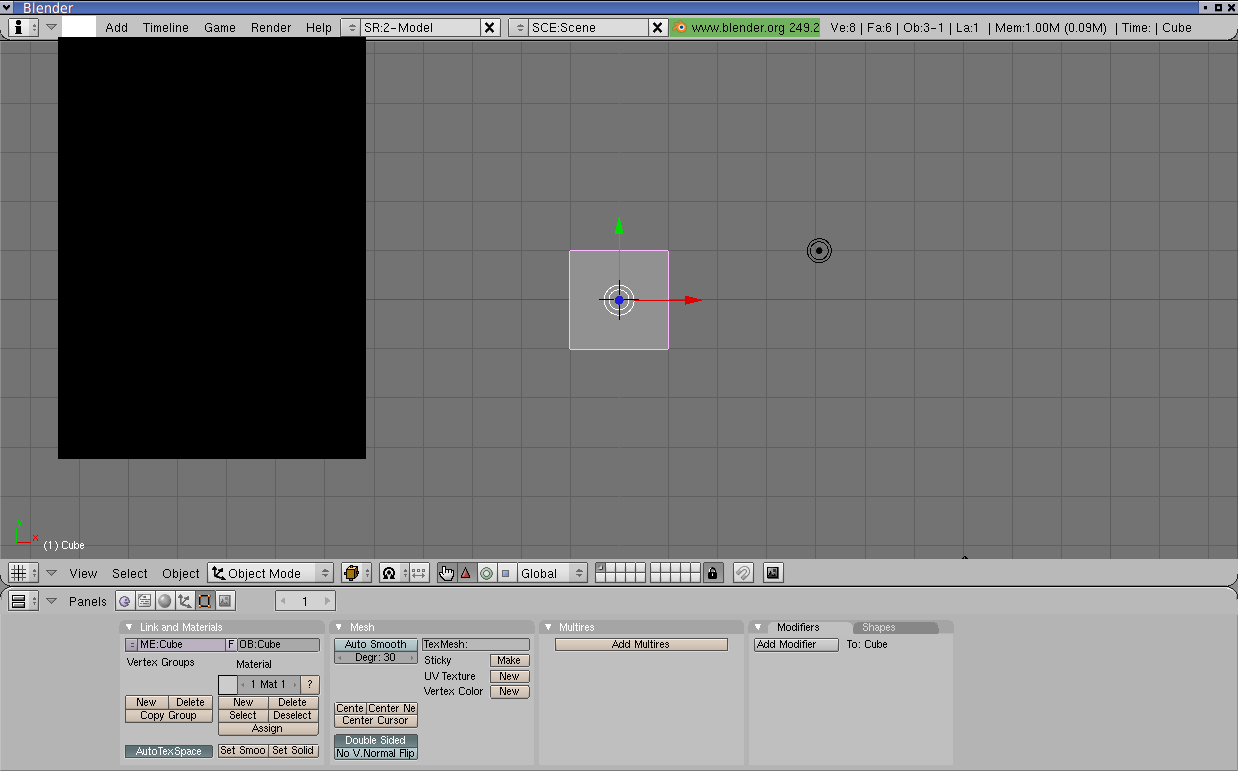
Task: Collapse Buttons header menus triangle beside Panels
Action: (52, 601)
